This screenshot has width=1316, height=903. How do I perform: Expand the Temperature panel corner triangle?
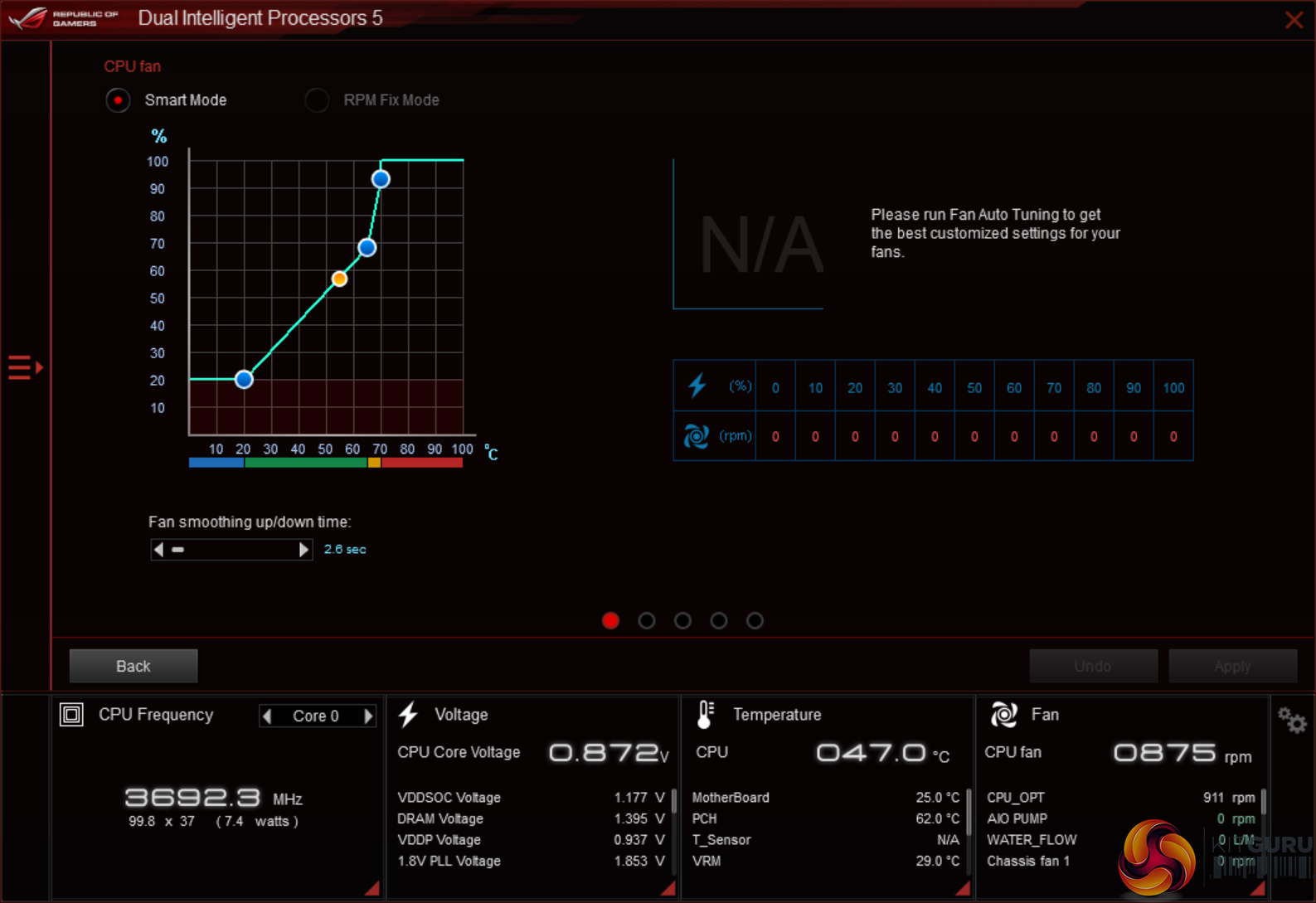click(963, 888)
